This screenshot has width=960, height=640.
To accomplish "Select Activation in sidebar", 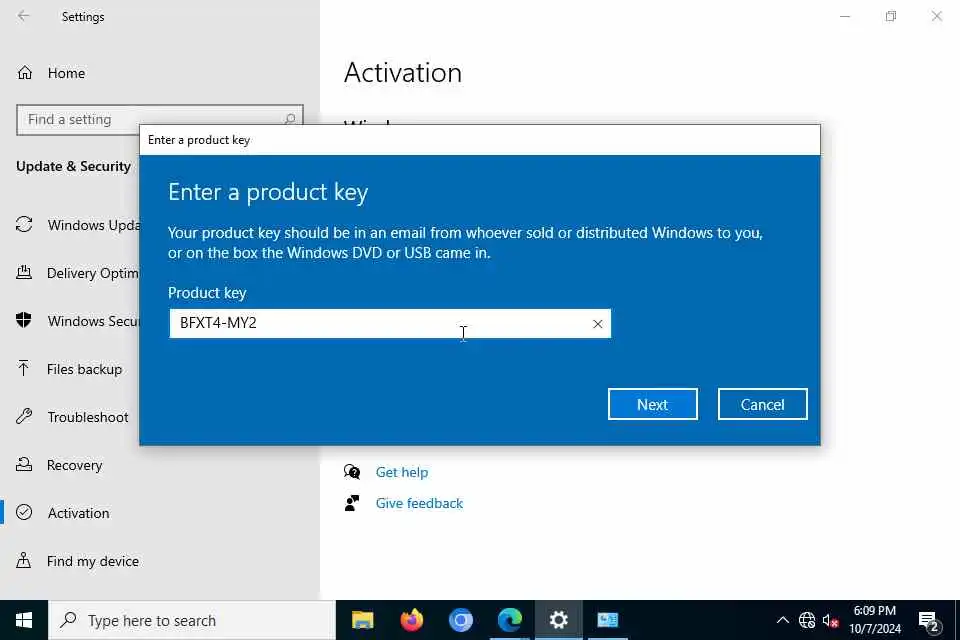I will (78, 513).
